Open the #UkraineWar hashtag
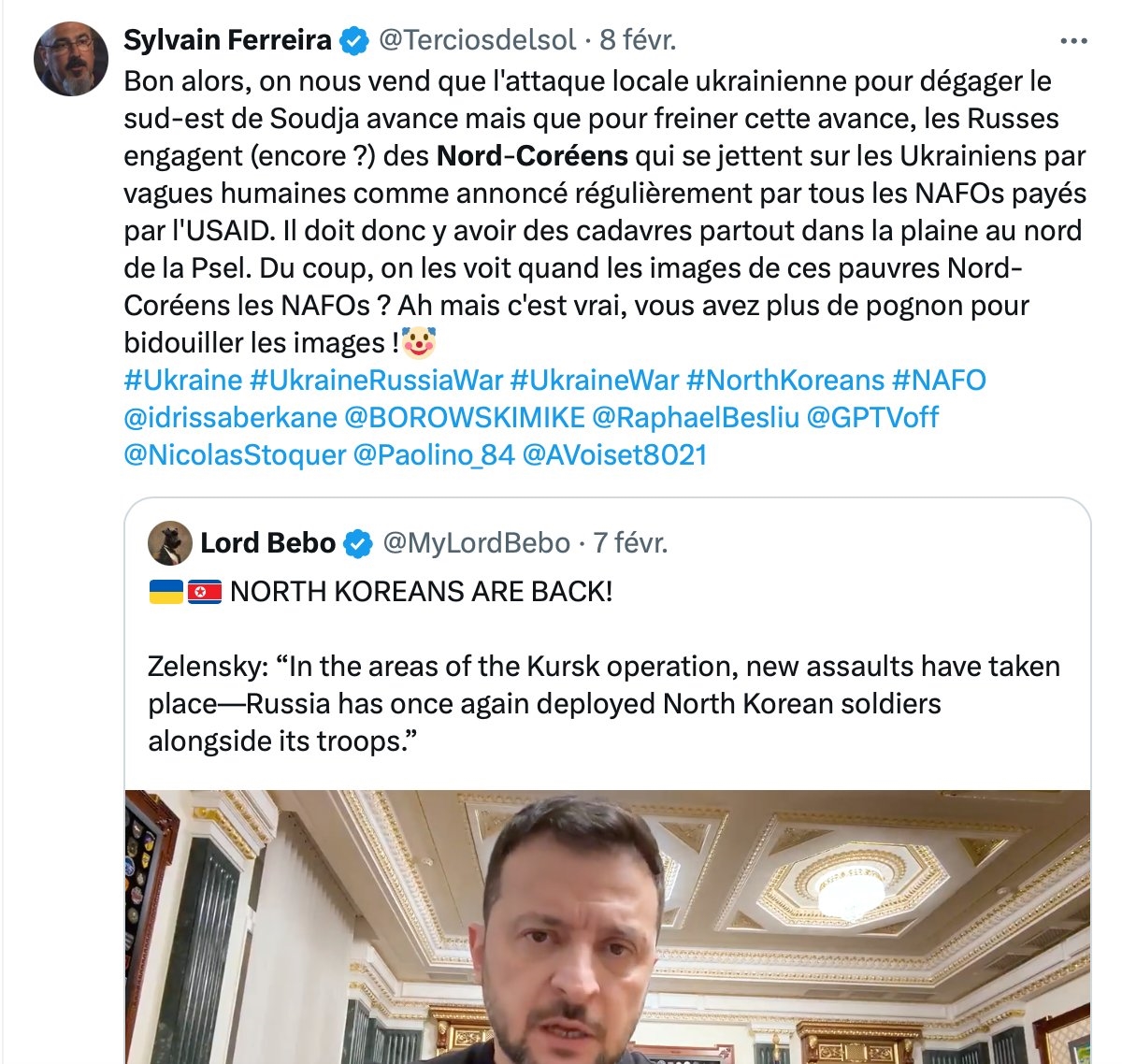Viewport: 1122px width, 1064px height. point(594,381)
